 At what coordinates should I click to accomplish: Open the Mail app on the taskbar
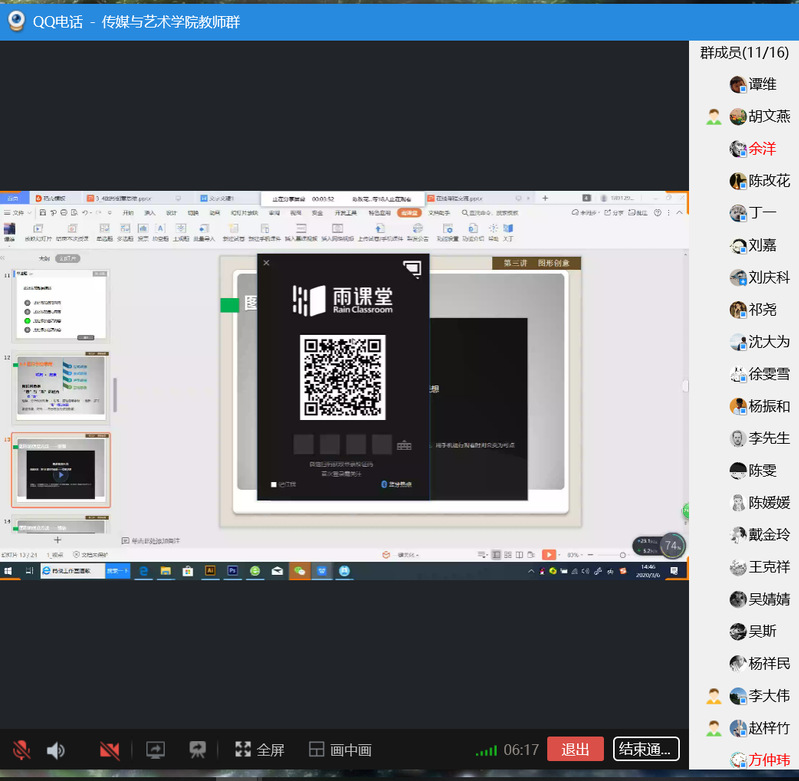click(277, 571)
